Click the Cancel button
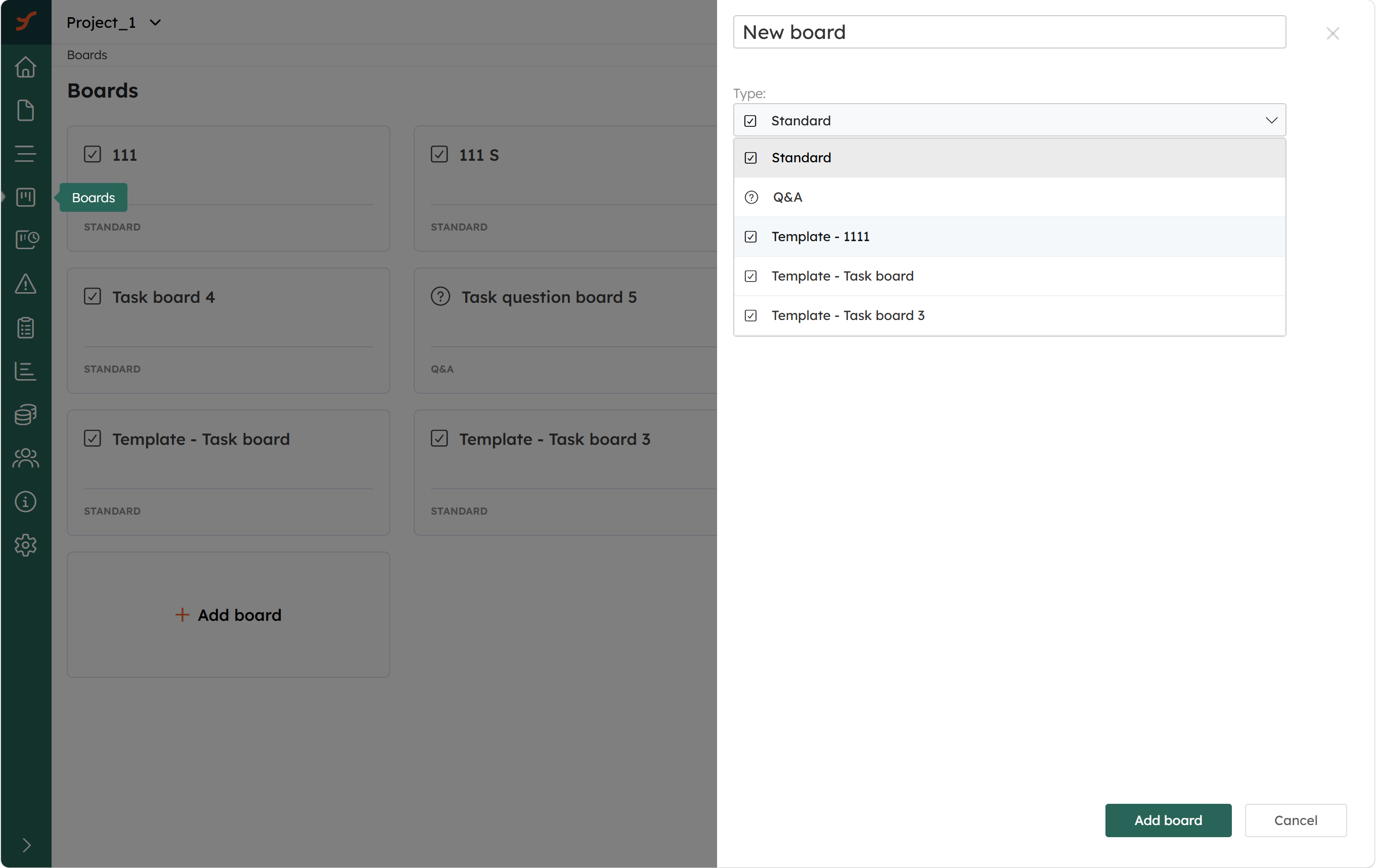This screenshot has width=1378, height=868. pos(1296,820)
